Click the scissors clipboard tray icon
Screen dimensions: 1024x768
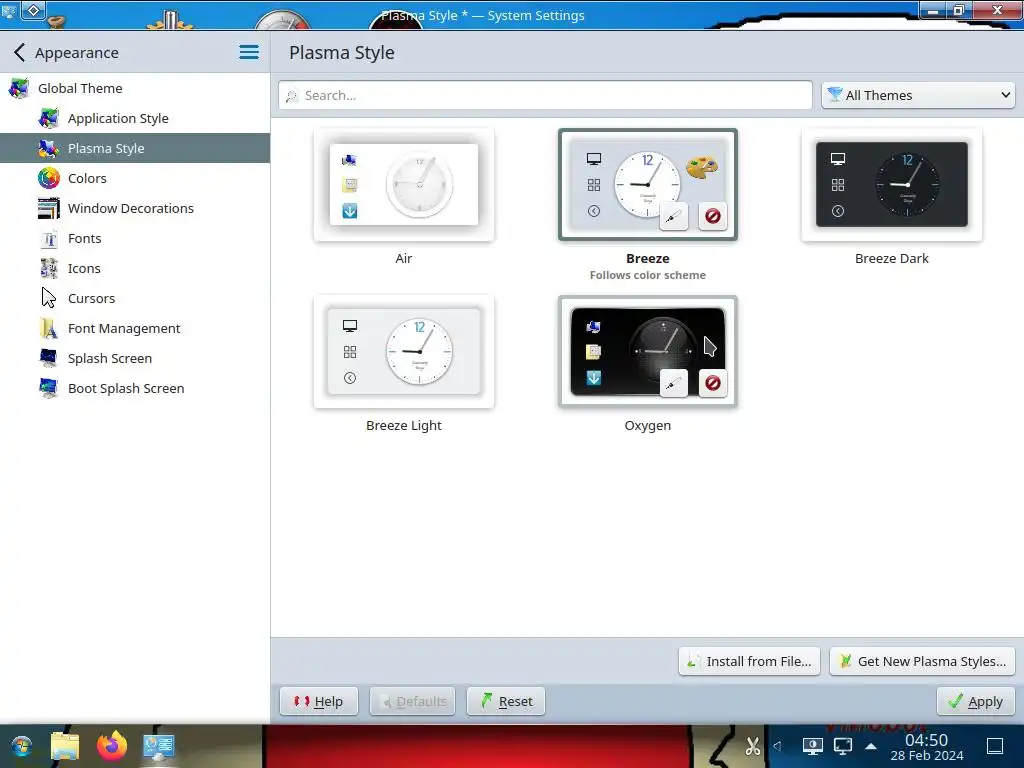pos(753,746)
